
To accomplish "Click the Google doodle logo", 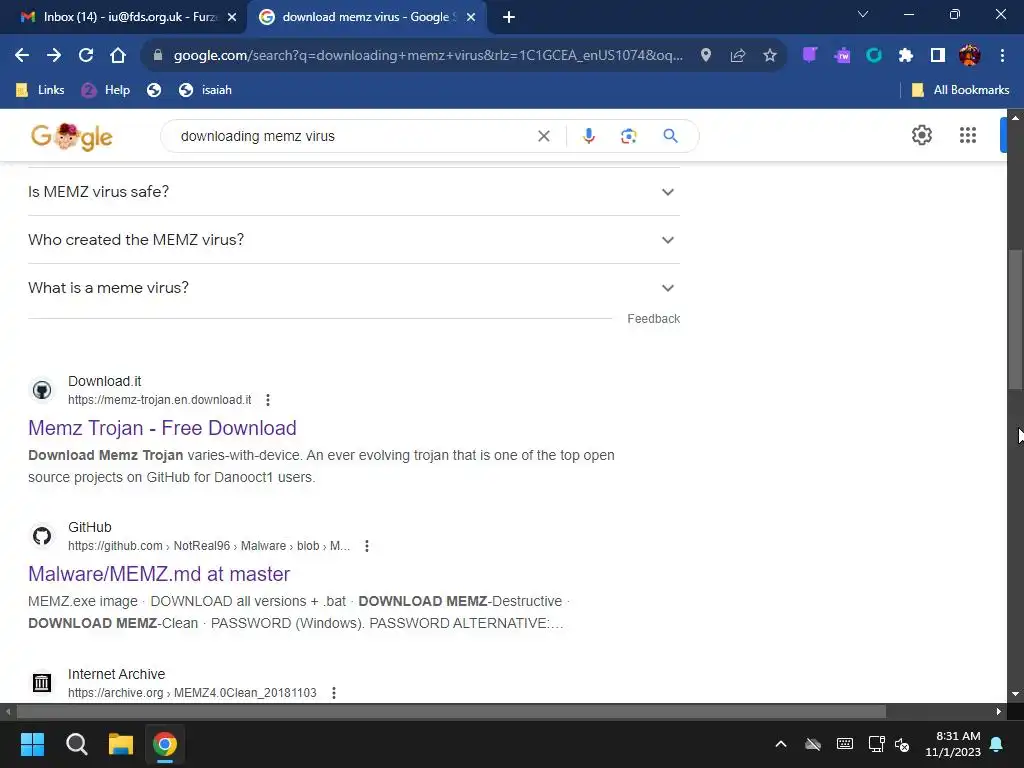I will pyautogui.click(x=72, y=136).
